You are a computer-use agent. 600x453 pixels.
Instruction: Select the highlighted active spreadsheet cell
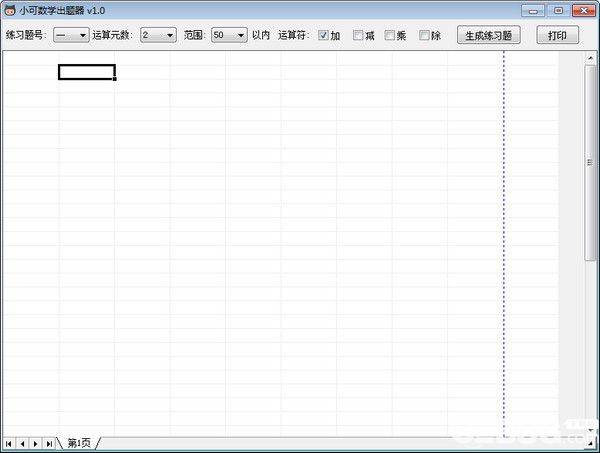[87, 72]
